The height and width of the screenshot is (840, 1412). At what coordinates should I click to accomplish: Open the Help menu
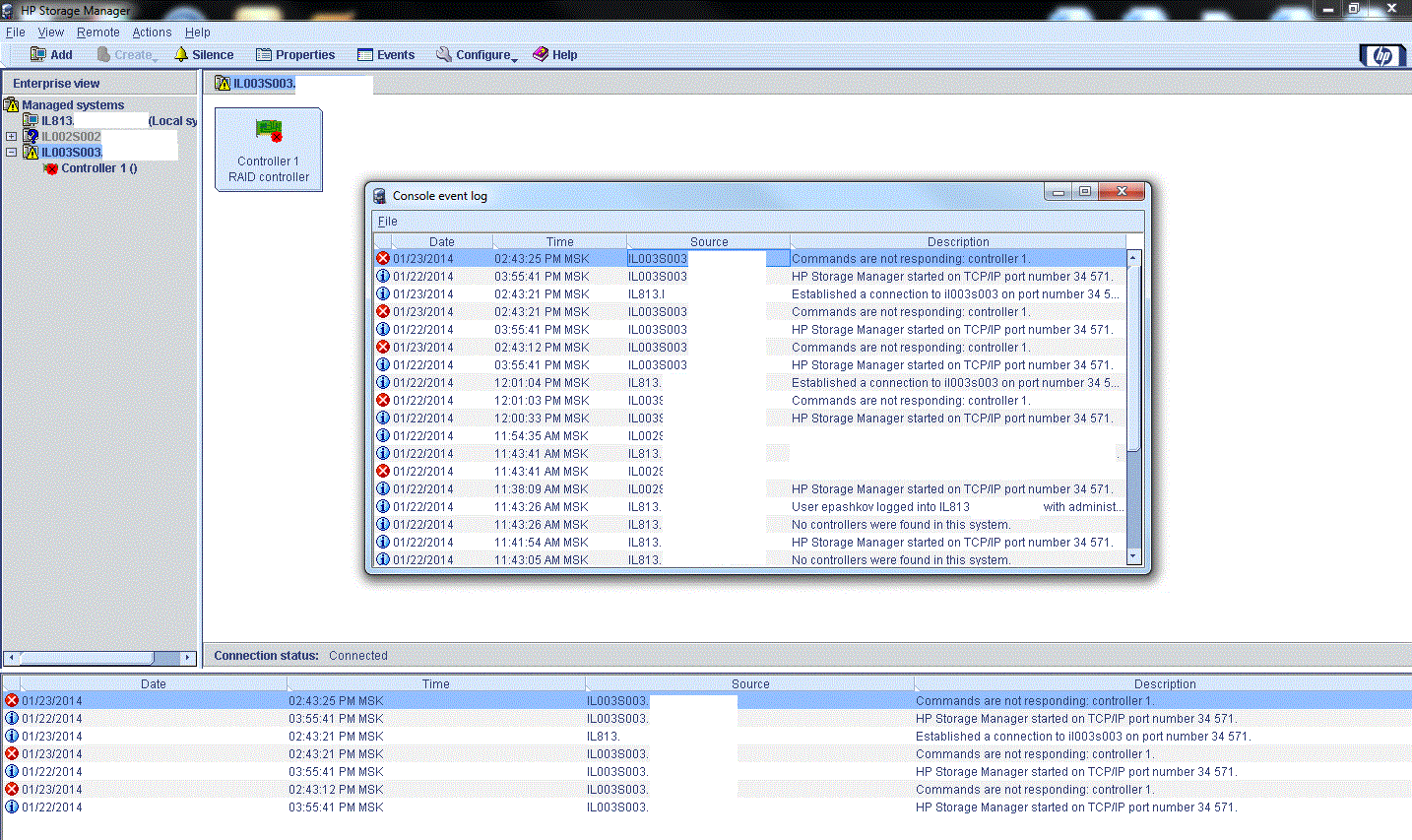pos(198,32)
